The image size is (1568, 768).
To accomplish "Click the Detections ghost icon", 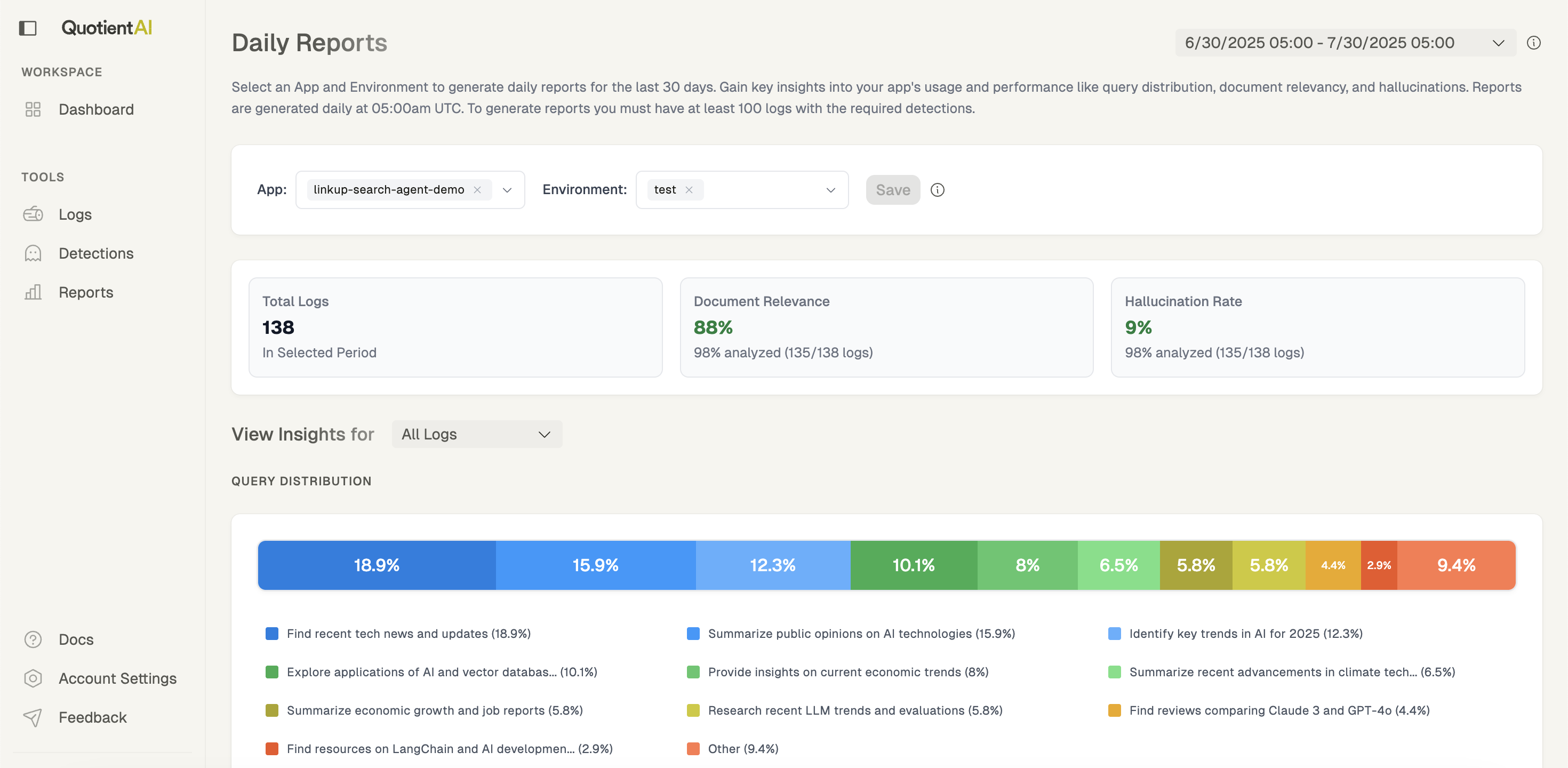I will pyautogui.click(x=33, y=253).
